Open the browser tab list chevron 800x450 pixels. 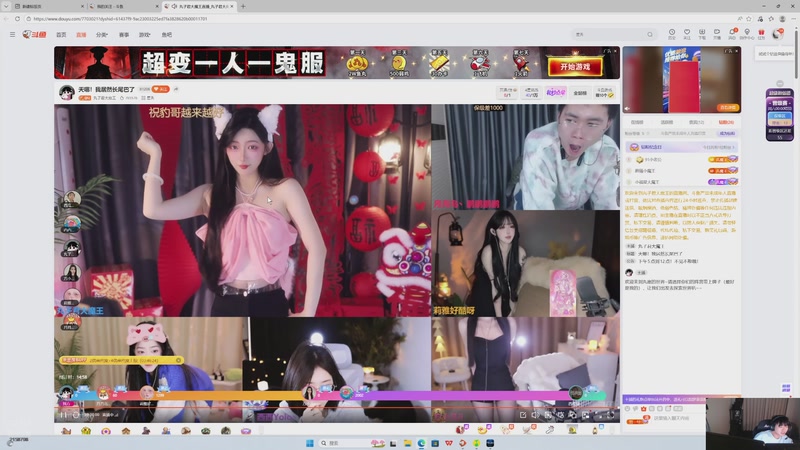[6, 6]
